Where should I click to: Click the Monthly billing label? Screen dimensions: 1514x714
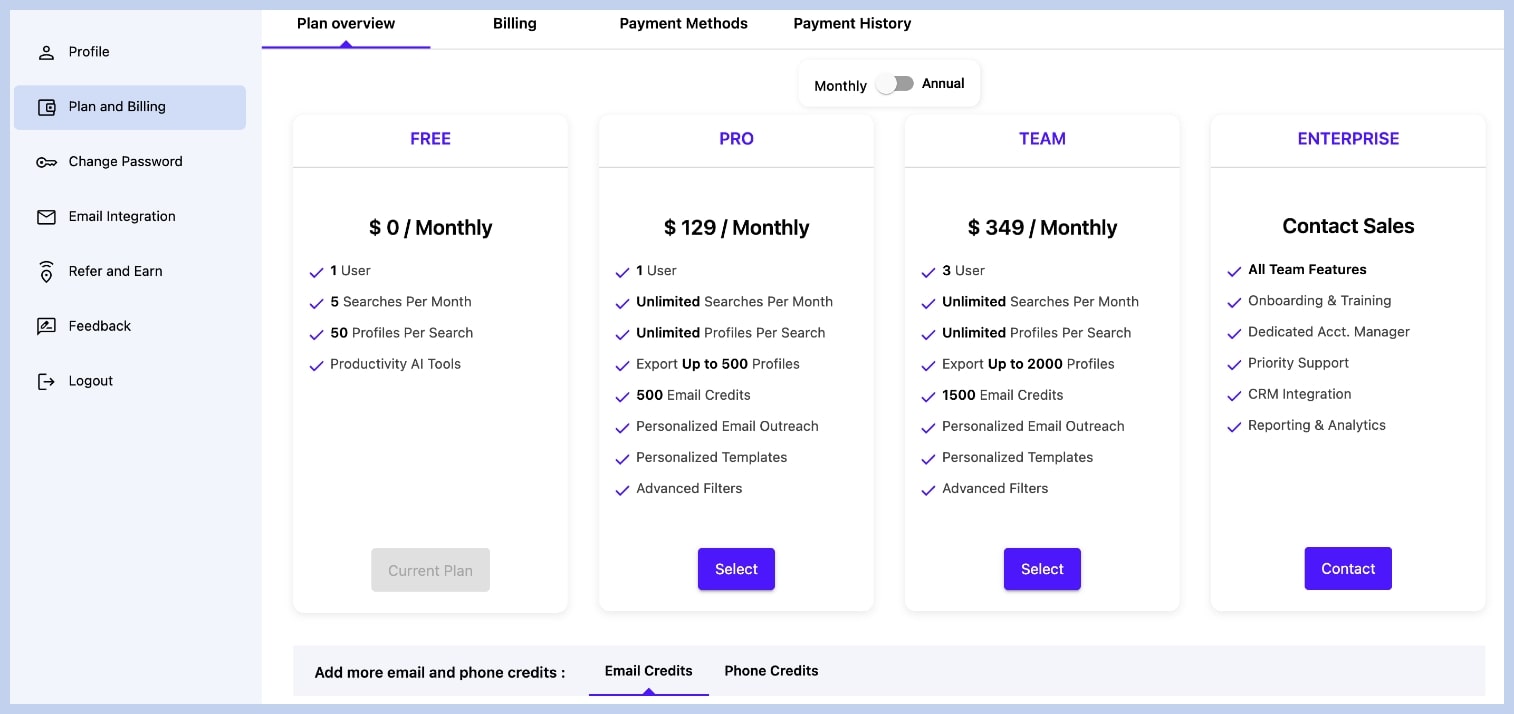point(840,86)
